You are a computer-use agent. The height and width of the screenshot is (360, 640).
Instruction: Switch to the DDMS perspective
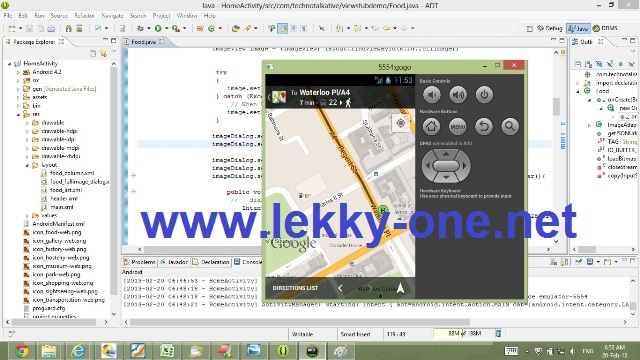[605, 28]
